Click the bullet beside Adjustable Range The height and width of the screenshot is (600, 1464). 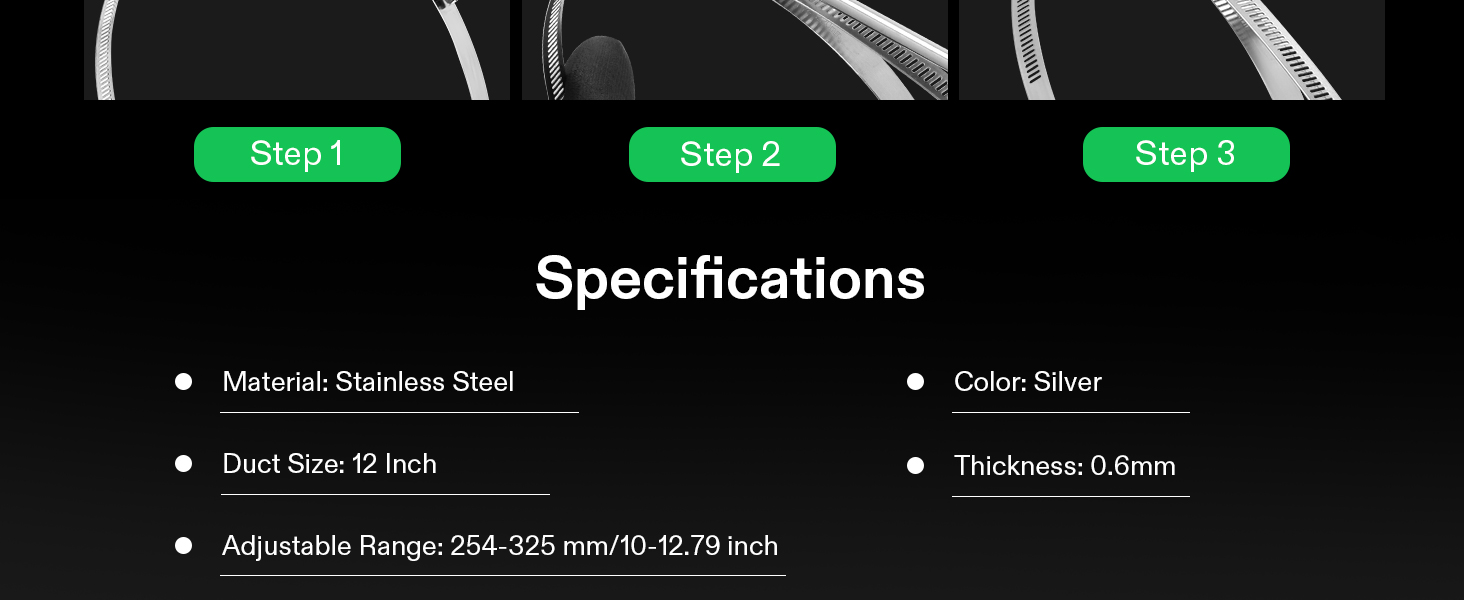183,545
